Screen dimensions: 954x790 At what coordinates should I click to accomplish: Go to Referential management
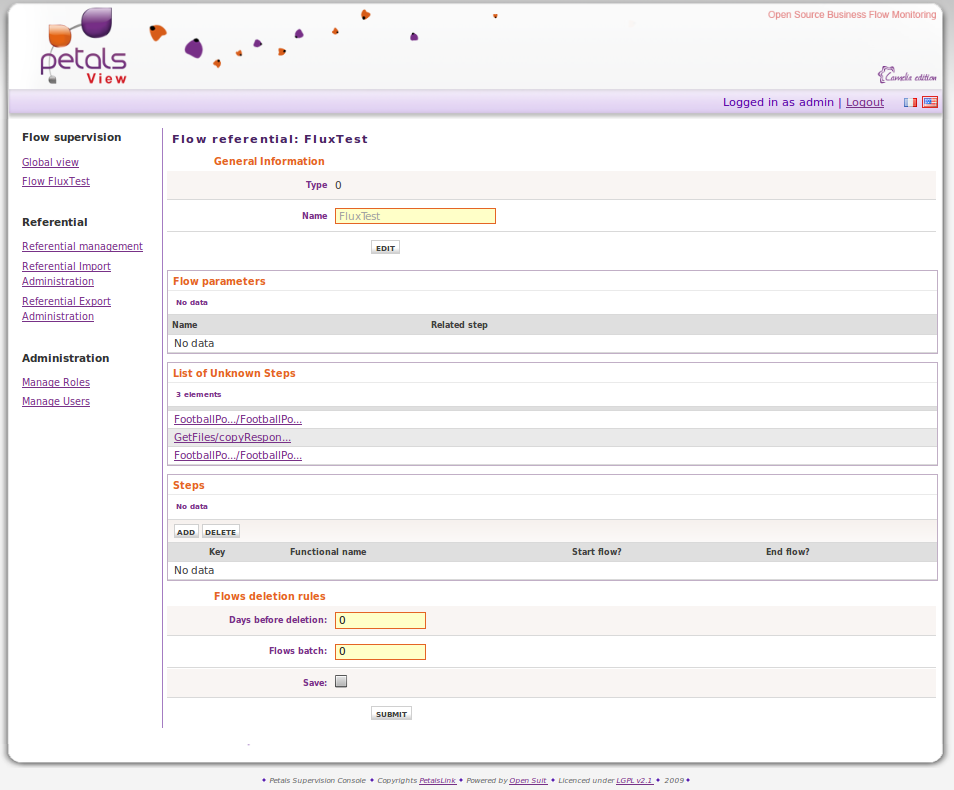[x=82, y=246]
